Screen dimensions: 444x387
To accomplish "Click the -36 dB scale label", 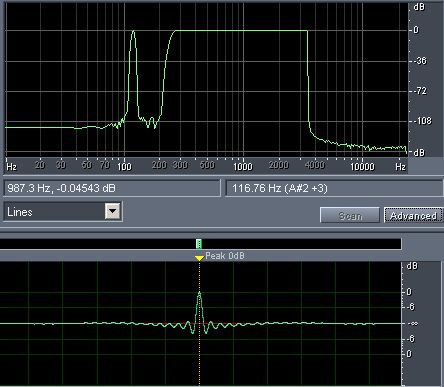I will (x=420, y=61).
